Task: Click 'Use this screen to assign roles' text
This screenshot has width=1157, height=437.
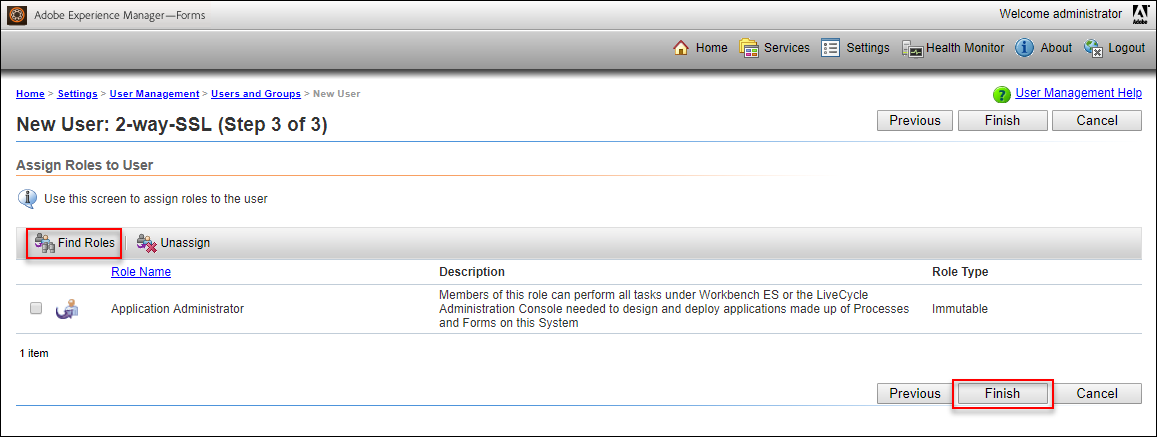Action: click(156, 199)
